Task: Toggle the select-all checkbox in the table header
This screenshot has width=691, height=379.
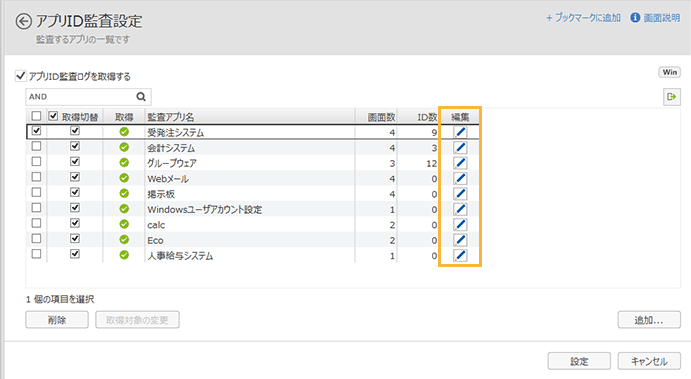Action: tap(36, 116)
